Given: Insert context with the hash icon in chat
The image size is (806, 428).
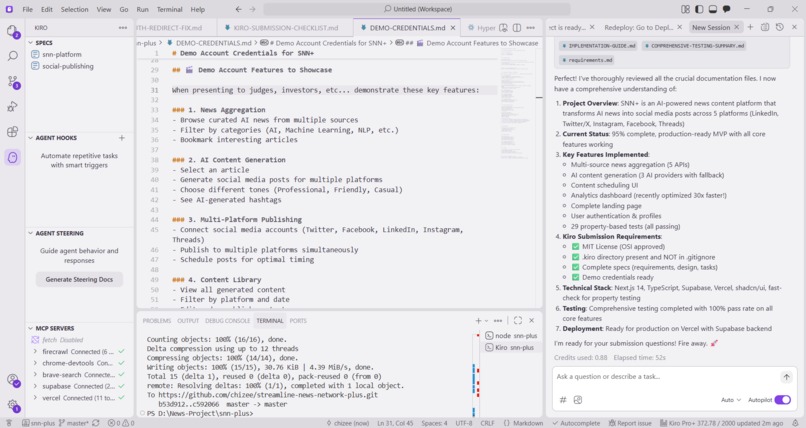Looking at the screenshot, I should (563, 400).
